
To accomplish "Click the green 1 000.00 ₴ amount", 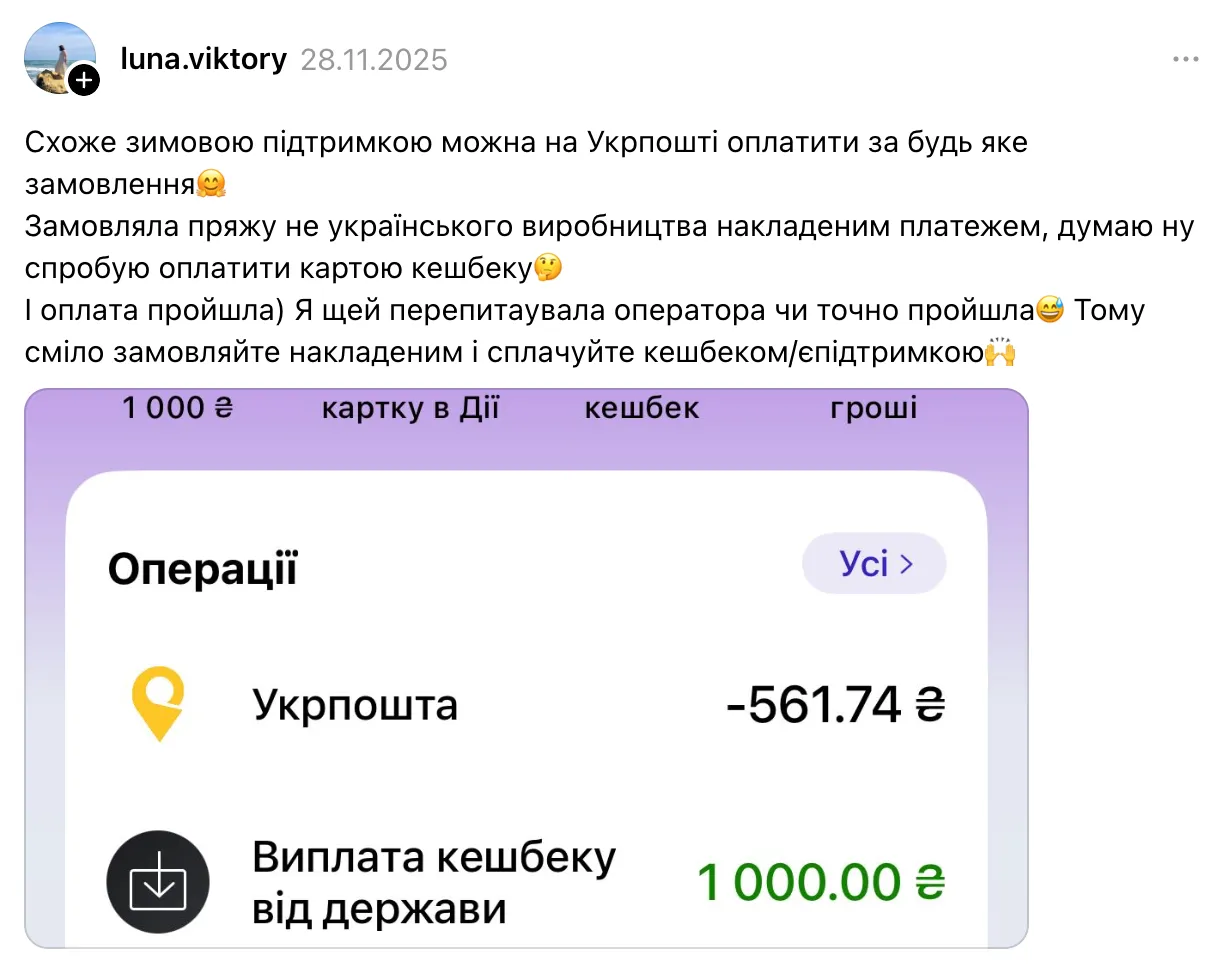I will [820, 880].
